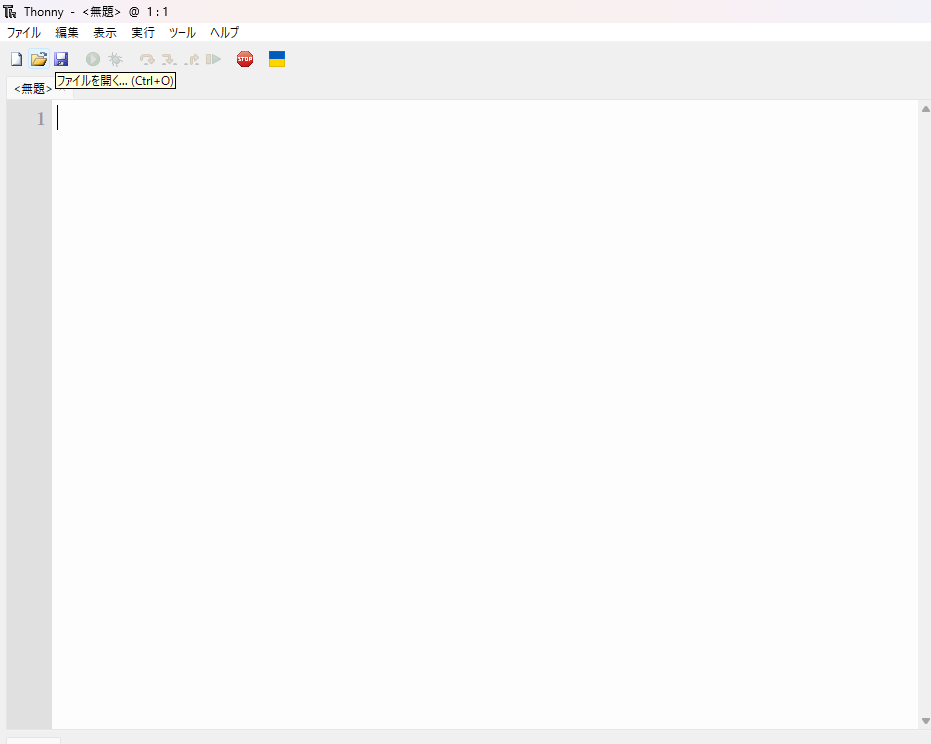Start debugging with the bug icon
The width and height of the screenshot is (931, 744).
pos(116,59)
